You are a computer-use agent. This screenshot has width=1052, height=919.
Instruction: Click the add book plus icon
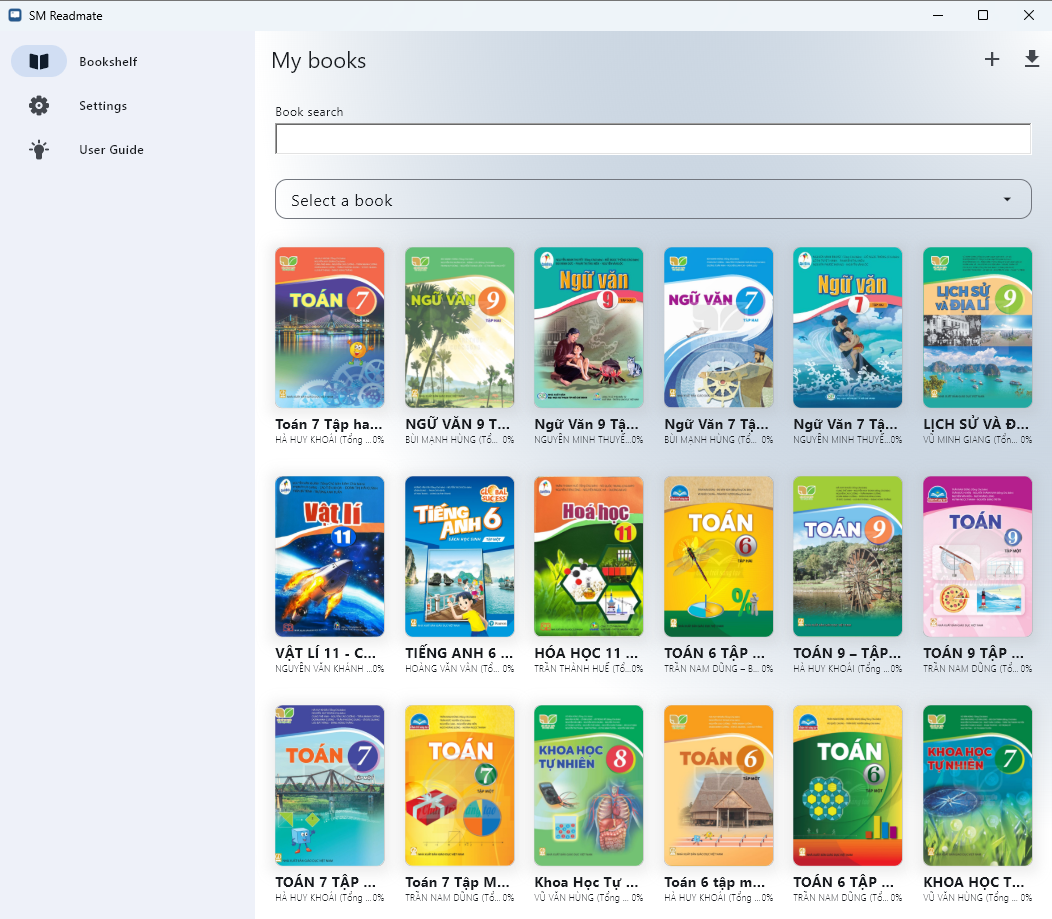tap(991, 60)
